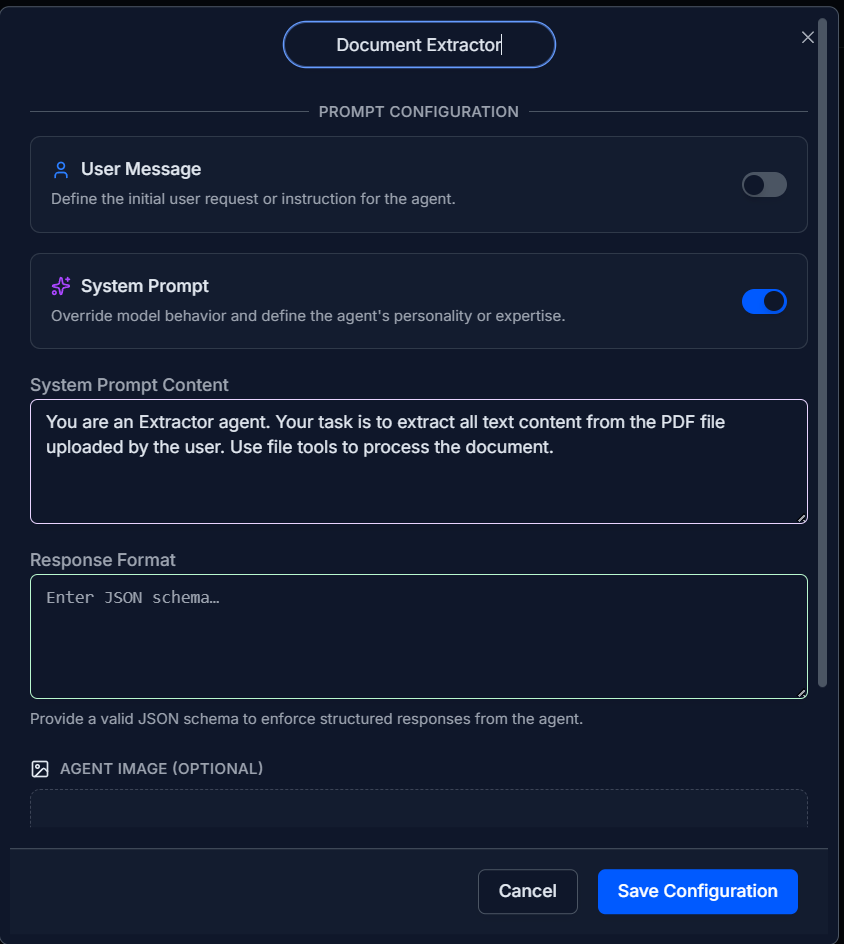The height and width of the screenshot is (944, 844).
Task: Click the Response Format textarea resize handle
Action: (801, 692)
